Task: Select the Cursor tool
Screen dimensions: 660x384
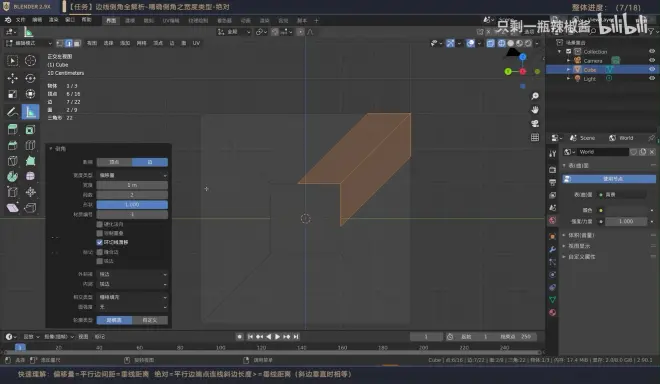Action: (x=30, y=61)
